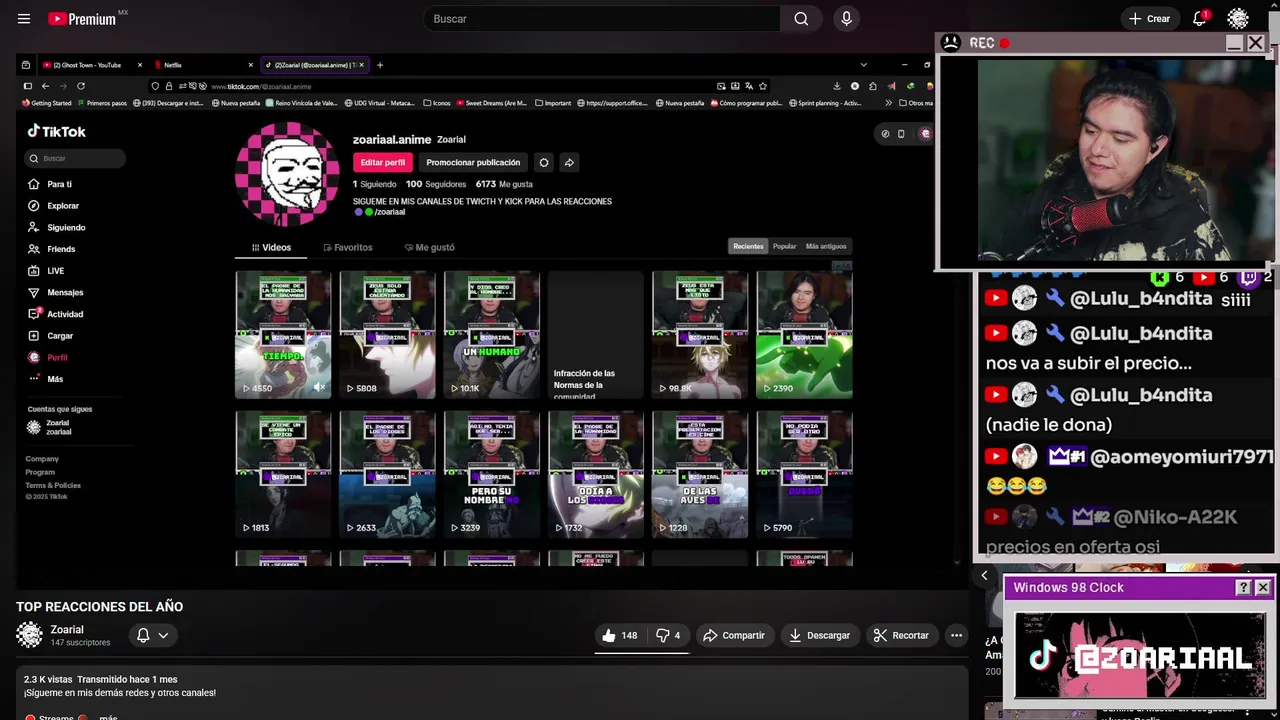
Task: Open TikTok Actividad notifications
Action: coord(65,314)
